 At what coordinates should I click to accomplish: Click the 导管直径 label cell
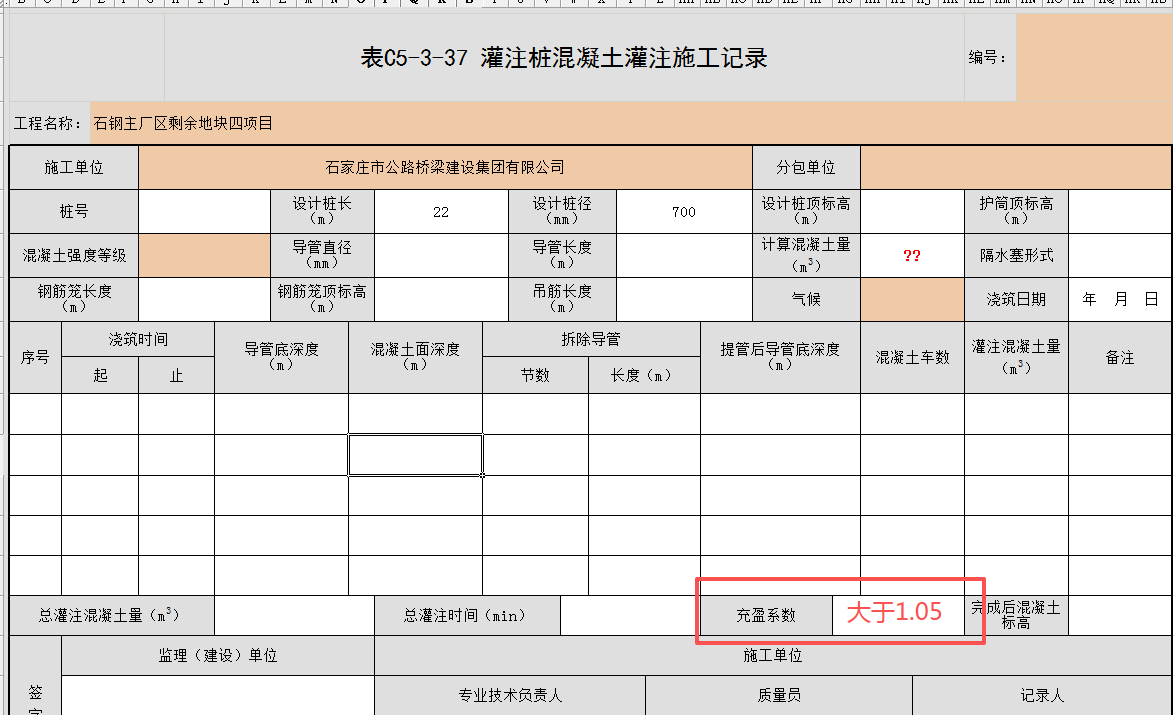(322, 256)
